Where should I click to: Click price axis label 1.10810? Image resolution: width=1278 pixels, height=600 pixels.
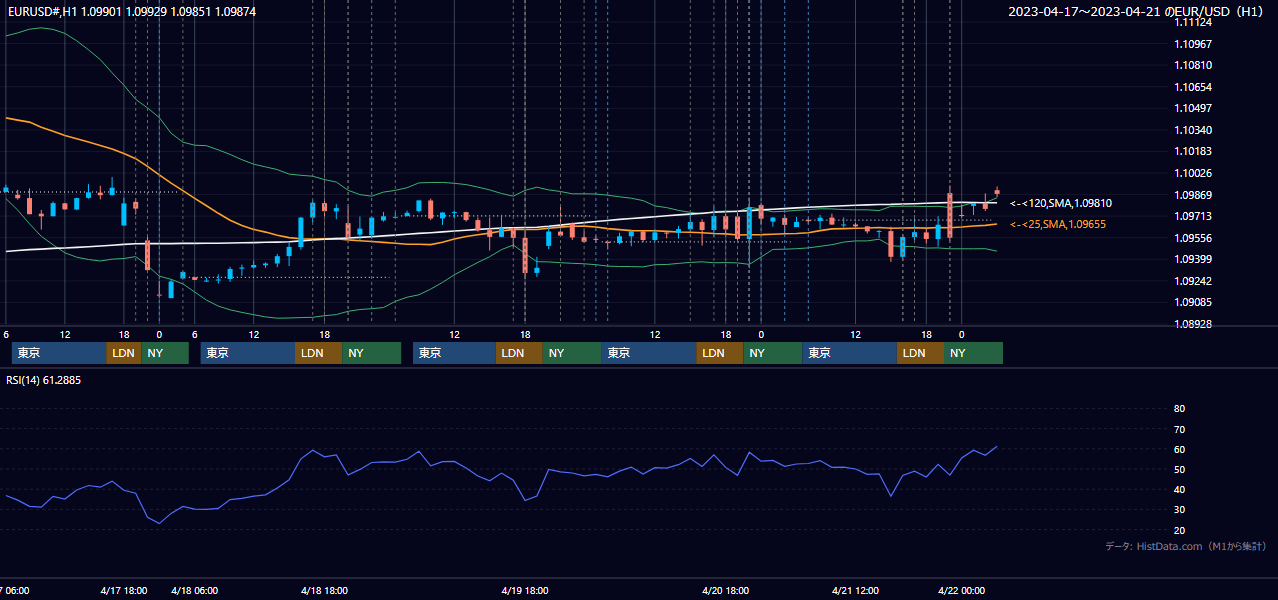coord(1192,65)
